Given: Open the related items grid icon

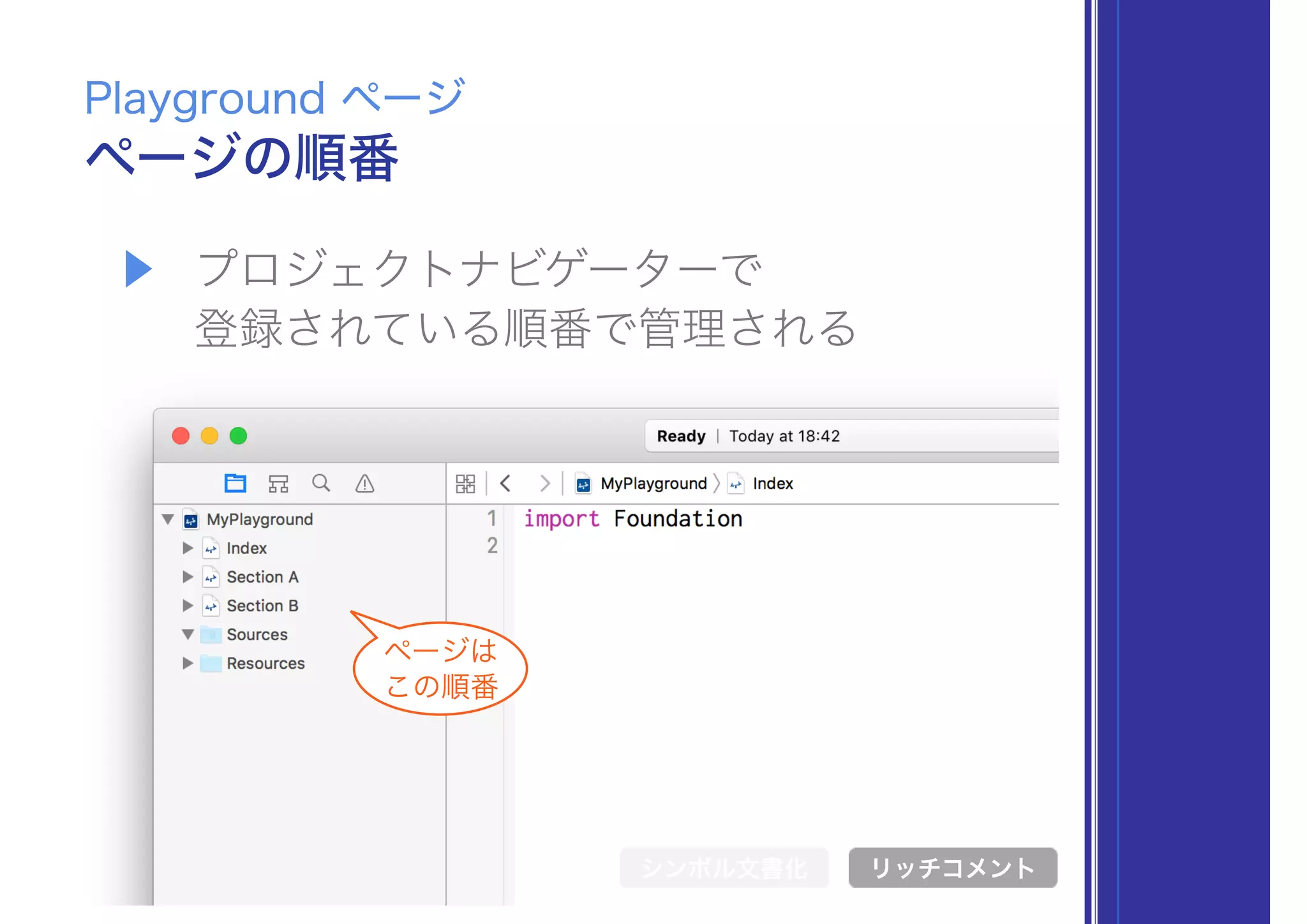Looking at the screenshot, I should point(465,484).
